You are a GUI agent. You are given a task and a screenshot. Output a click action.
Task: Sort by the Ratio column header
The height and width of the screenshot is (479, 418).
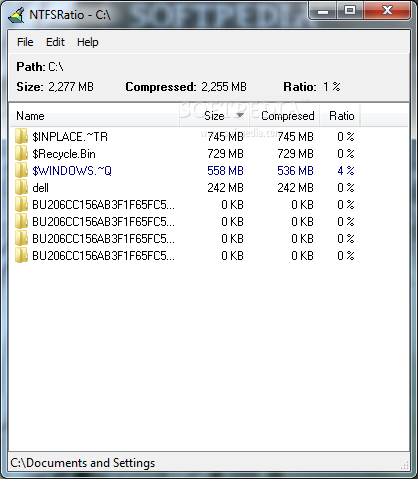click(340, 116)
